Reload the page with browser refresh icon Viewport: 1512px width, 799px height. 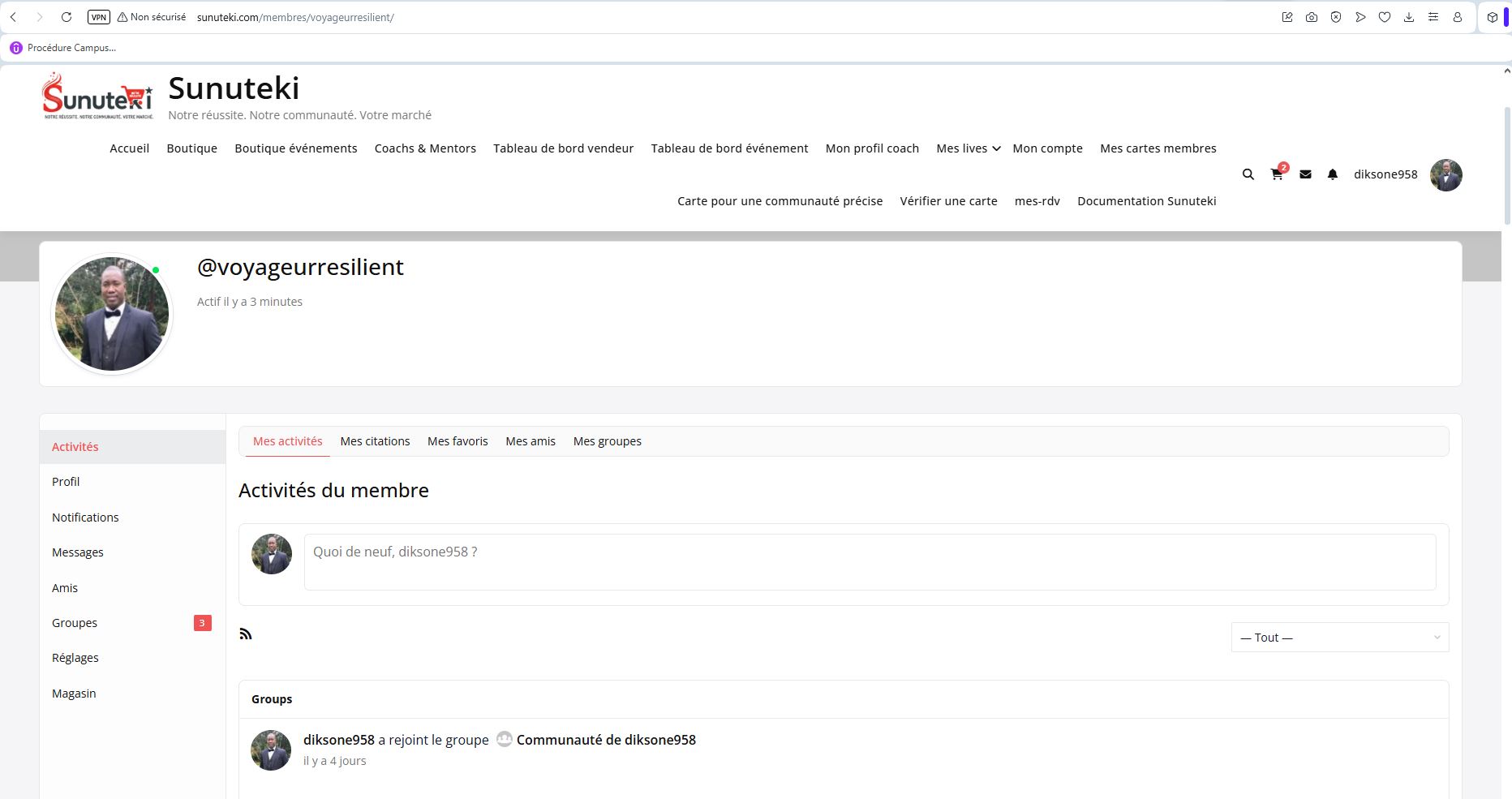coord(67,17)
